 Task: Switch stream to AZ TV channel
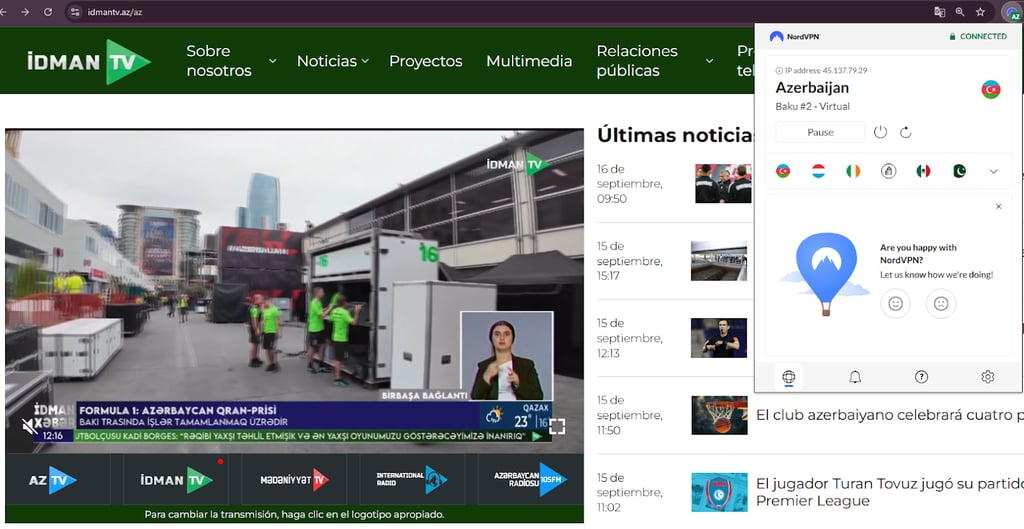(53, 479)
